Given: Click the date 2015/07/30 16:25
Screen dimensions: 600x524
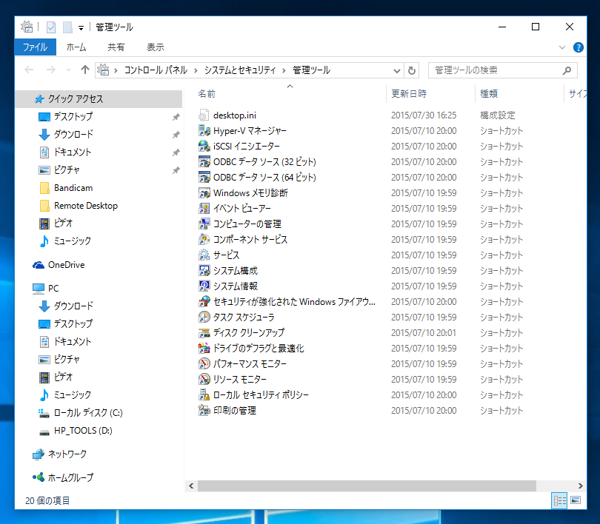Looking at the screenshot, I should click(424, 115).
